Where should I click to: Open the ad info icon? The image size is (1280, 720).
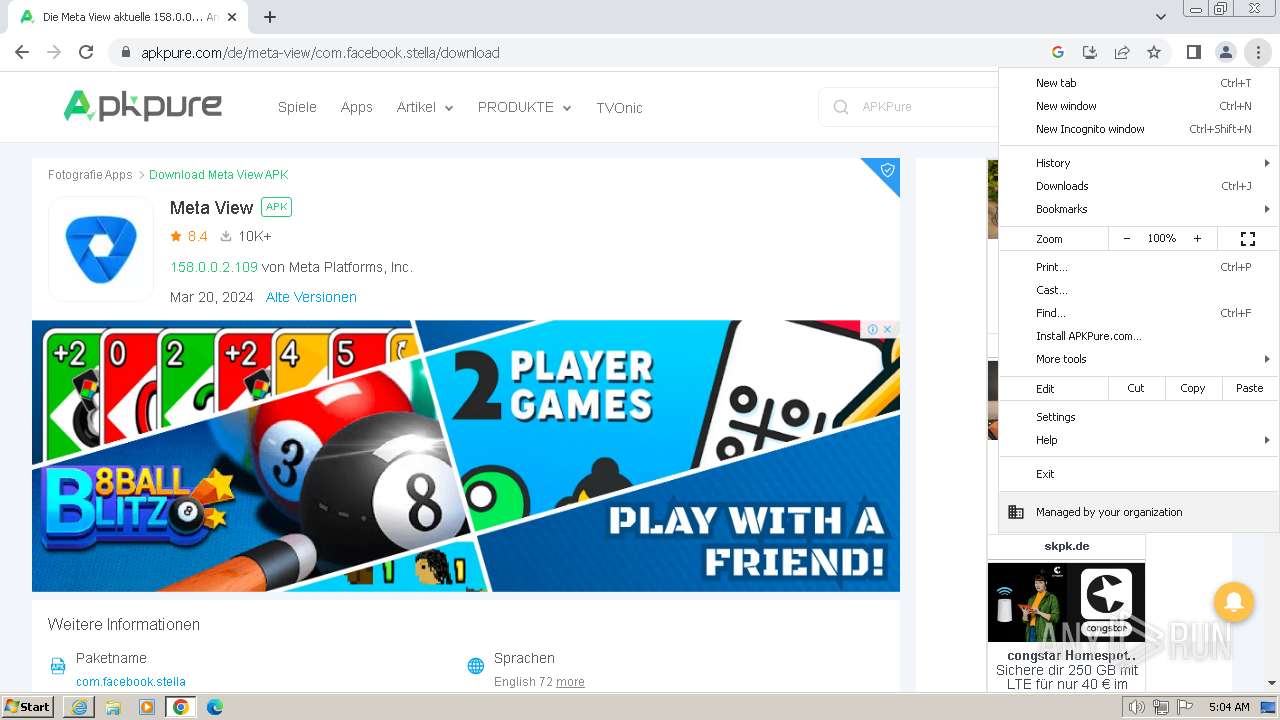(873, 329)
